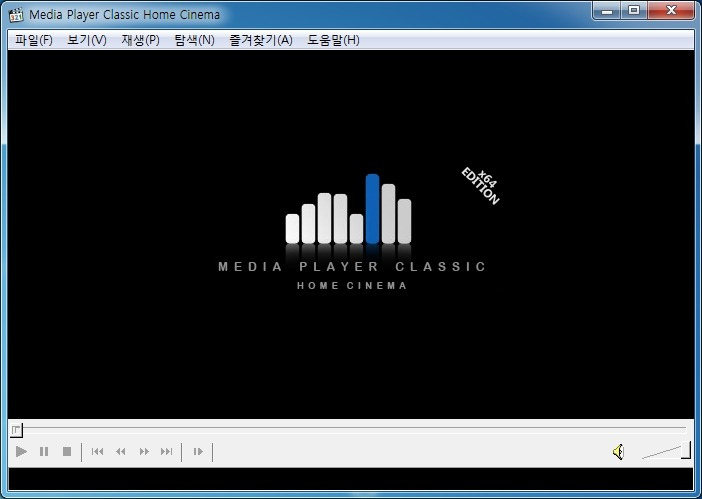This screenshot has height=499, width=702.
Task: Rewind using the double-left arrow button
Action: pyautogui.click(x=120, y=452)
